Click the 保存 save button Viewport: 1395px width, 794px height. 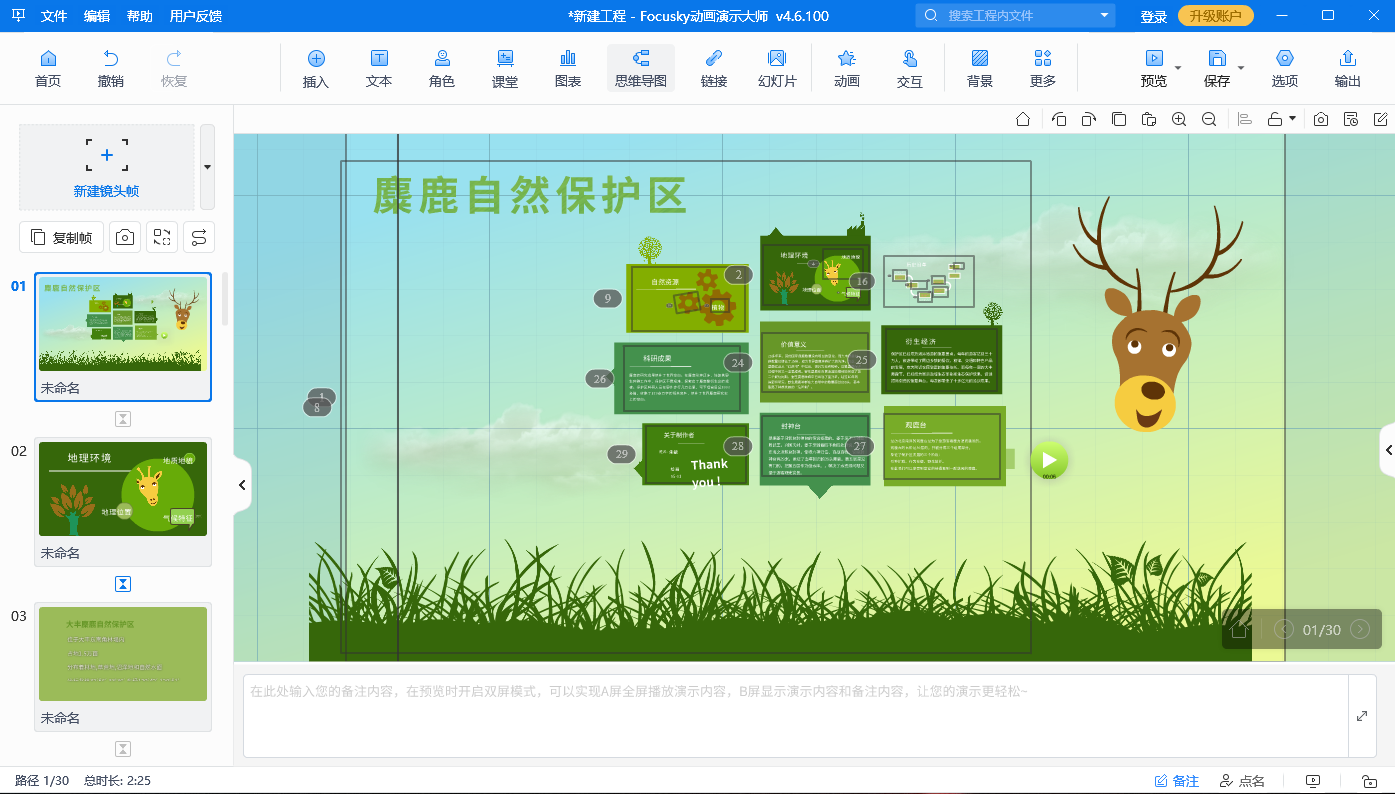coord(1217,68)
